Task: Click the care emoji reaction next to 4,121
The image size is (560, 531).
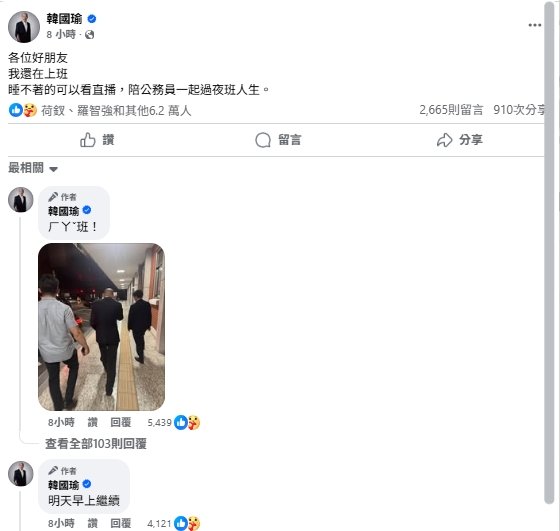Action: 194,524
